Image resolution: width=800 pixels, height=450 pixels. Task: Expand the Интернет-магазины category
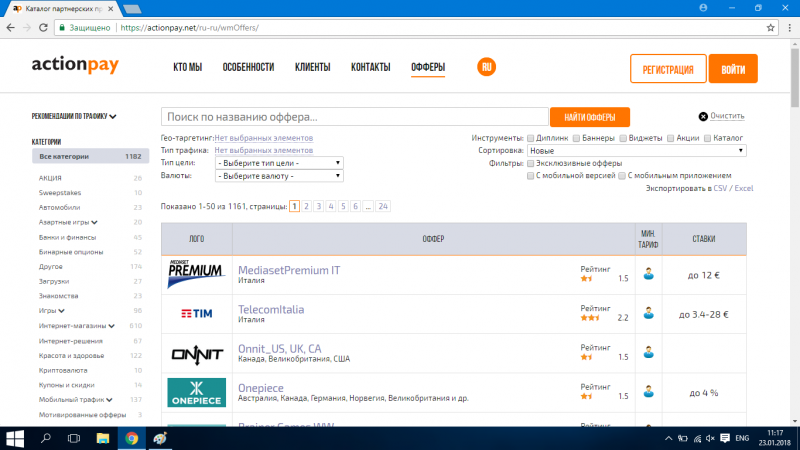coord(77,326)
